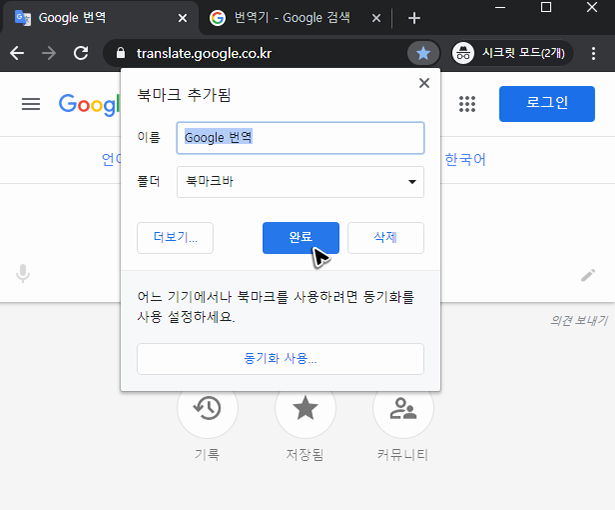Open the hamburger main menu
This screenshot has height=510, width=615.
(31, 104)
